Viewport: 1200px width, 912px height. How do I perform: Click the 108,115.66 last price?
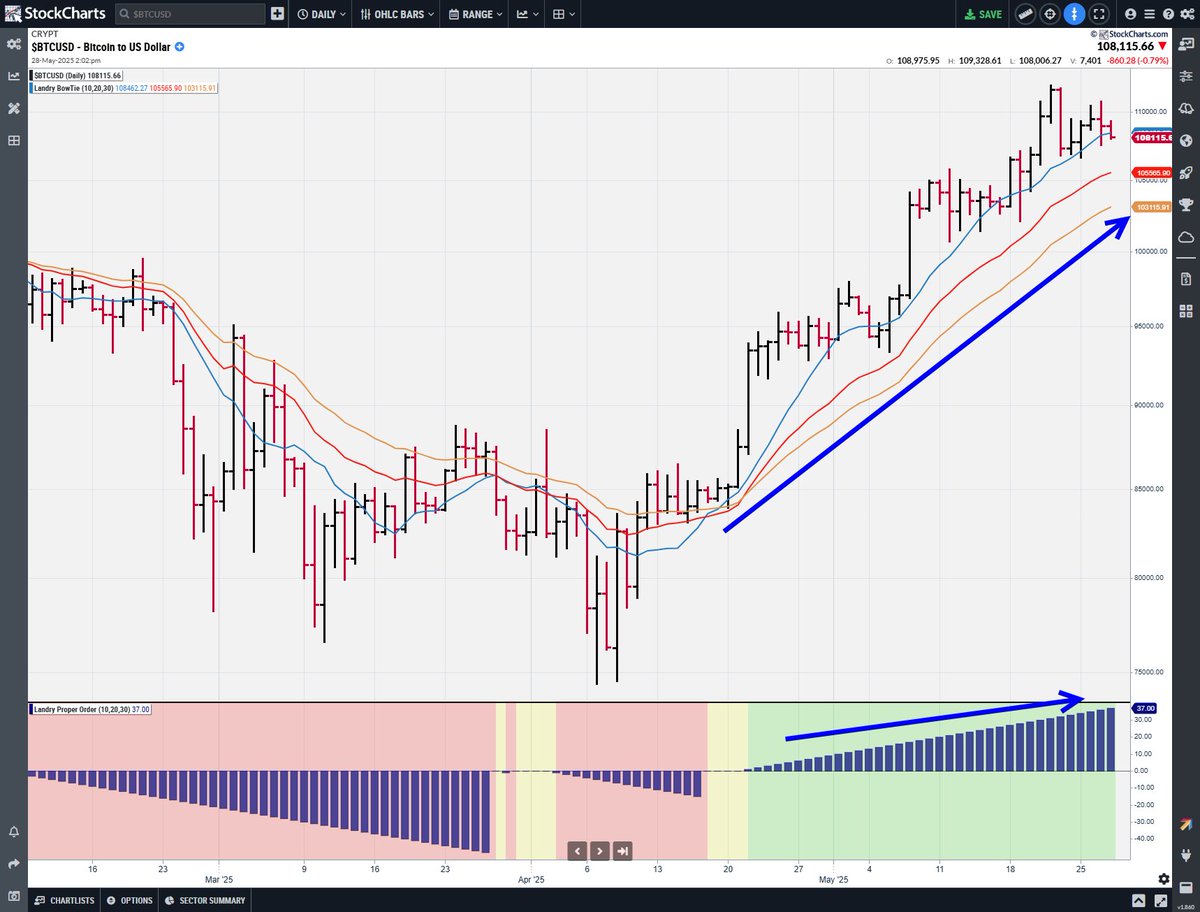1125,47
